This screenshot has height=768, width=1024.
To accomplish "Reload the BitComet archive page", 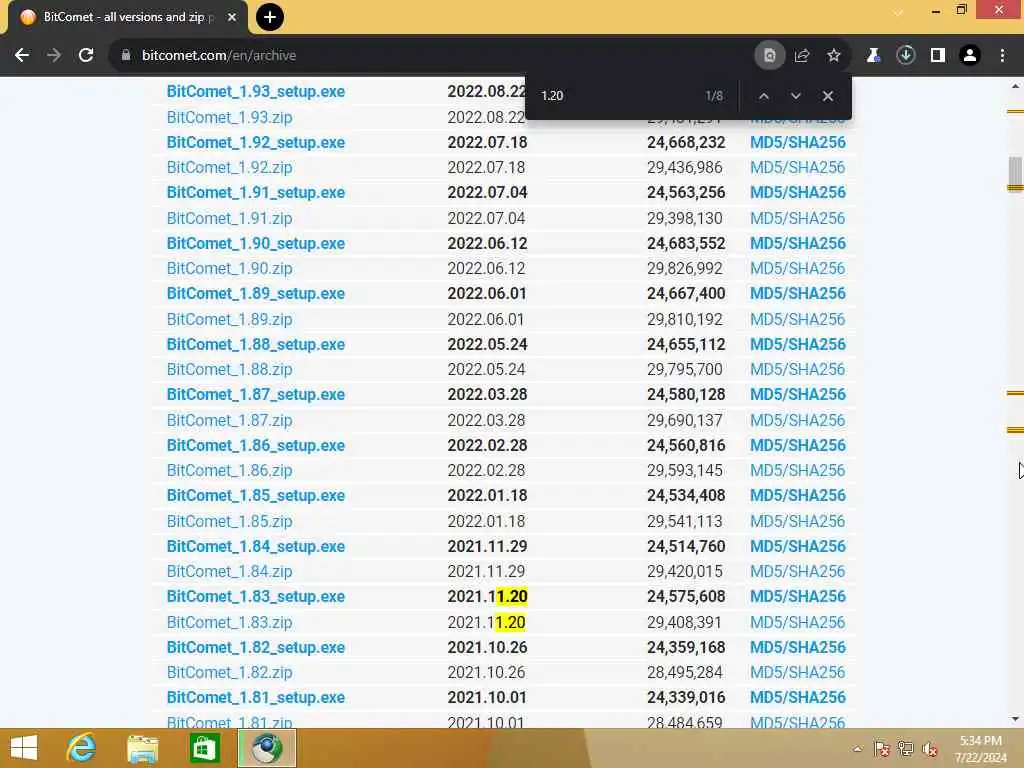I will pyautogui.click(x=86, y=56).
